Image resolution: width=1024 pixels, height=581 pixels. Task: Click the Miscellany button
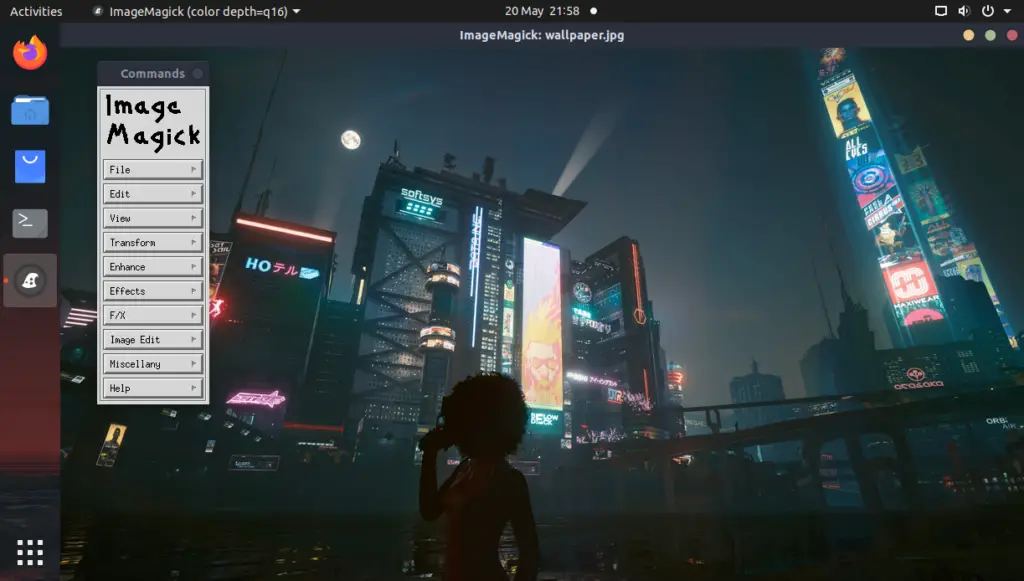click(153, 364)
